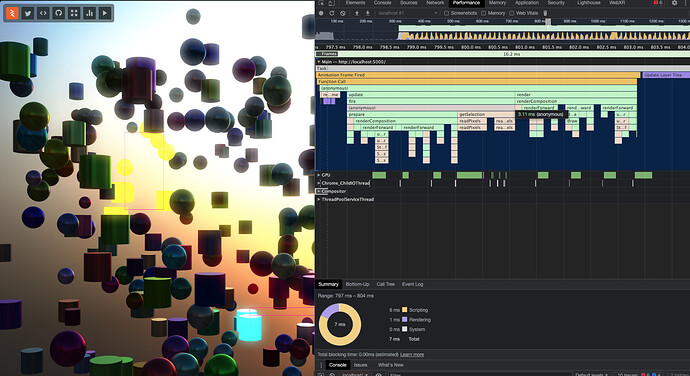Click the bar chart stats icon
The width and height of the screenshot is (690, 376).
coord(89,13)
